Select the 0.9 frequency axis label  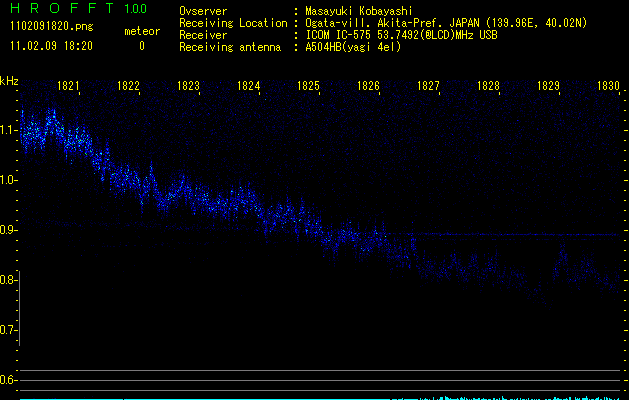click(x=8, y=230)
